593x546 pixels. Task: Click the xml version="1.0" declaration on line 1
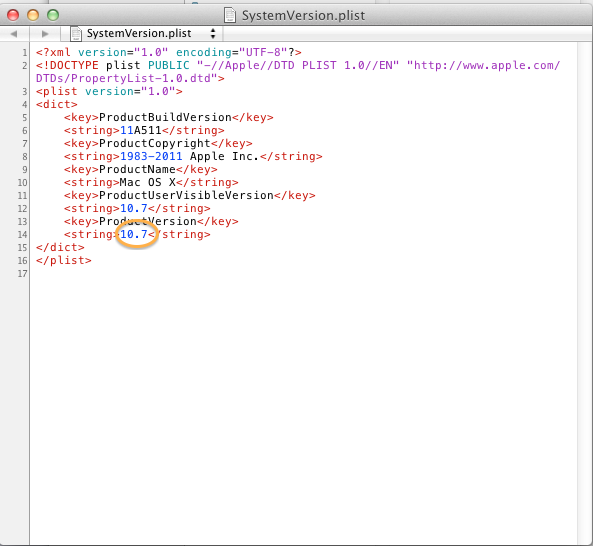pos(168,52)
